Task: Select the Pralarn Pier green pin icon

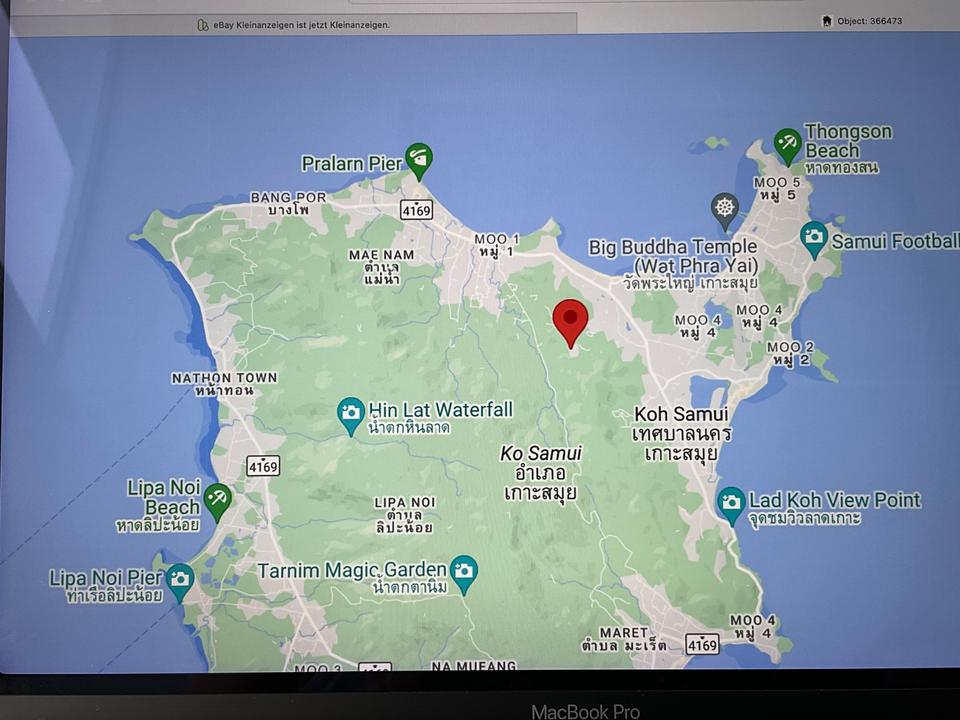Action: coord(418,158)
